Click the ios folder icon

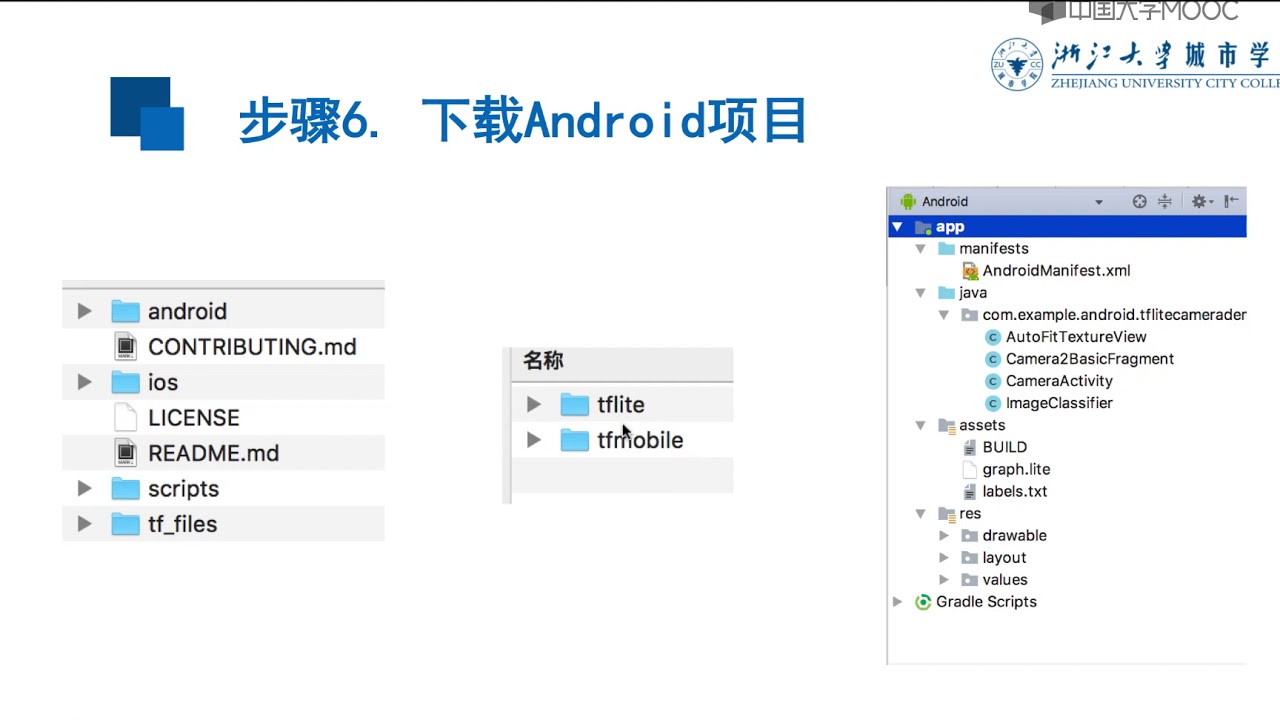[x=125, y=382]
